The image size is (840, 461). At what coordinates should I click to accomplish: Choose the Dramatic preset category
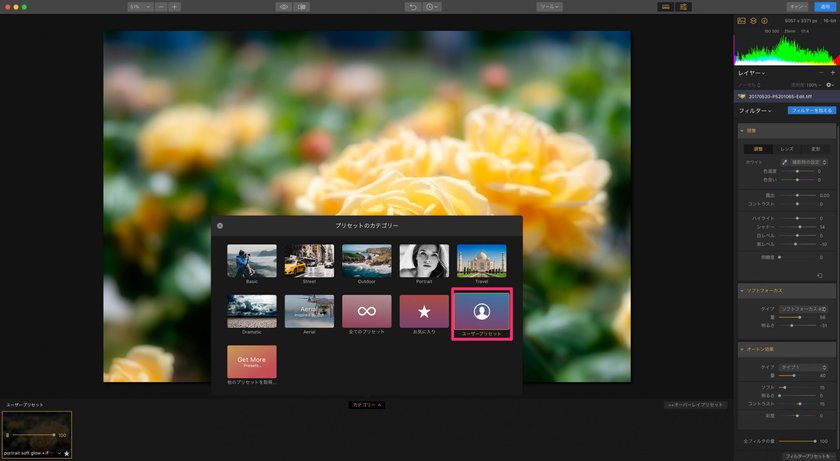click(252, 311)
